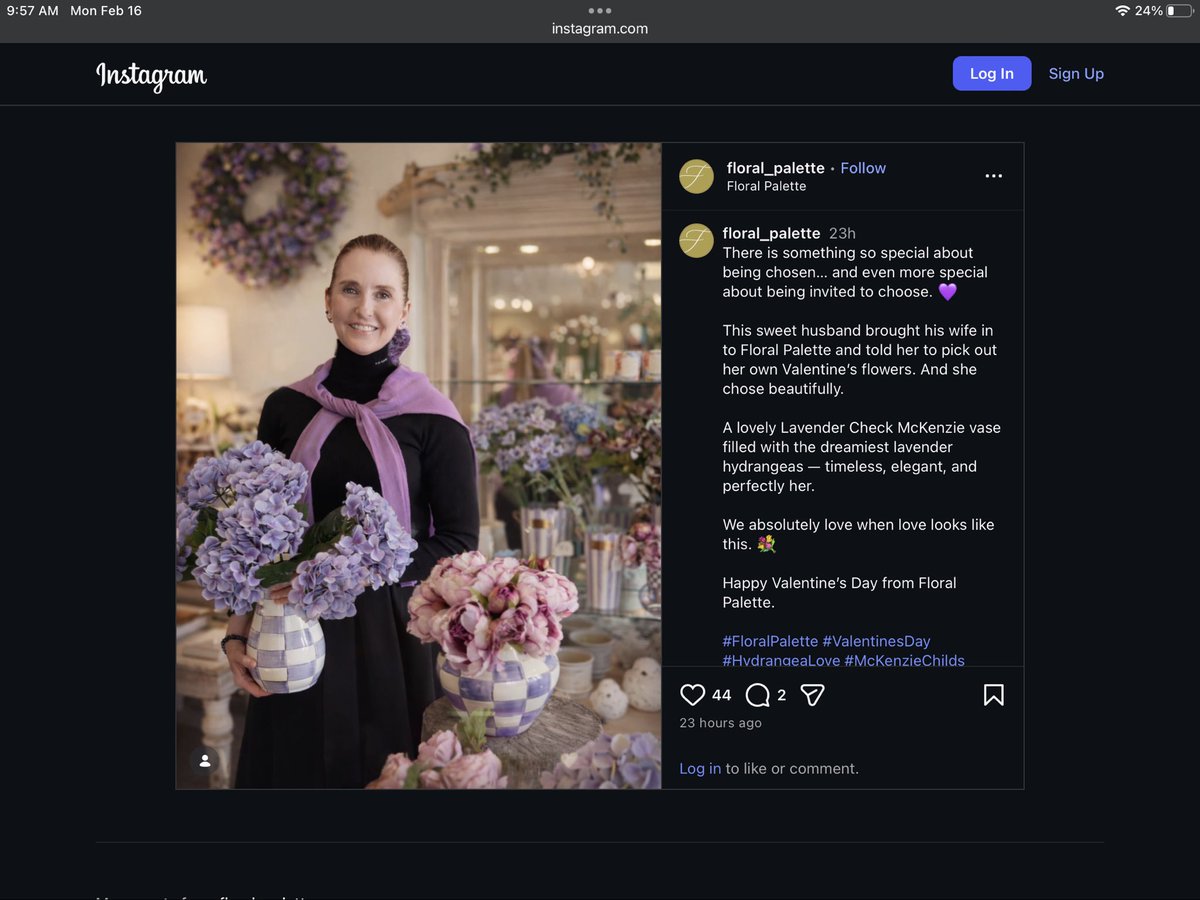Viewport: 1200px width, 900px height.
Task: Click the Log in link to comment
Action: 700,769
